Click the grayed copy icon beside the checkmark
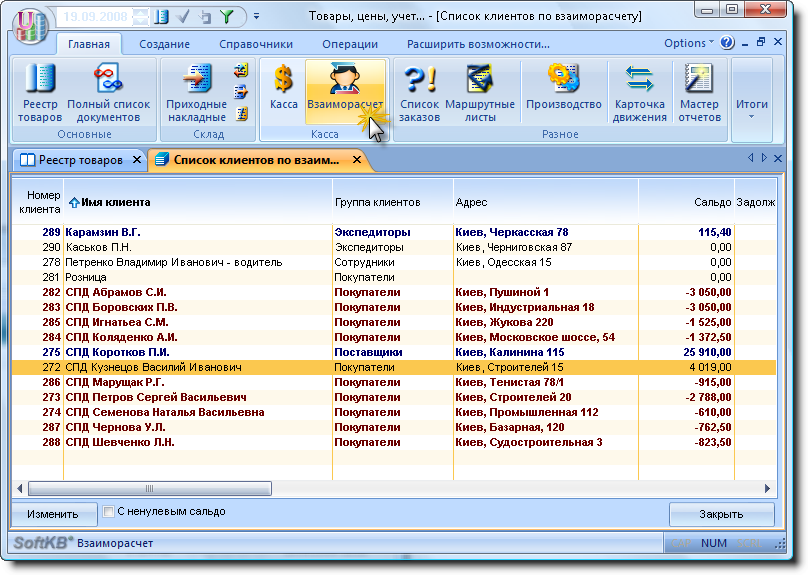Viewport: 808px width, 575px height. coord(205,17)
